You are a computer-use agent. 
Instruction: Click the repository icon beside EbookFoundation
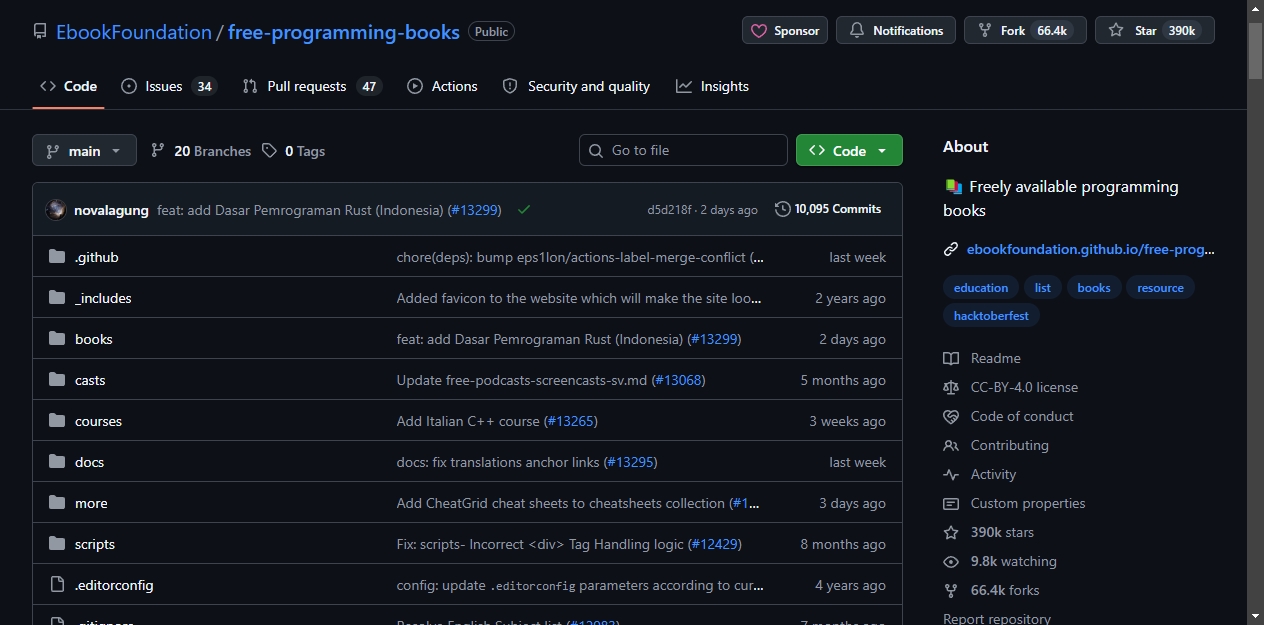click(40, 31)
